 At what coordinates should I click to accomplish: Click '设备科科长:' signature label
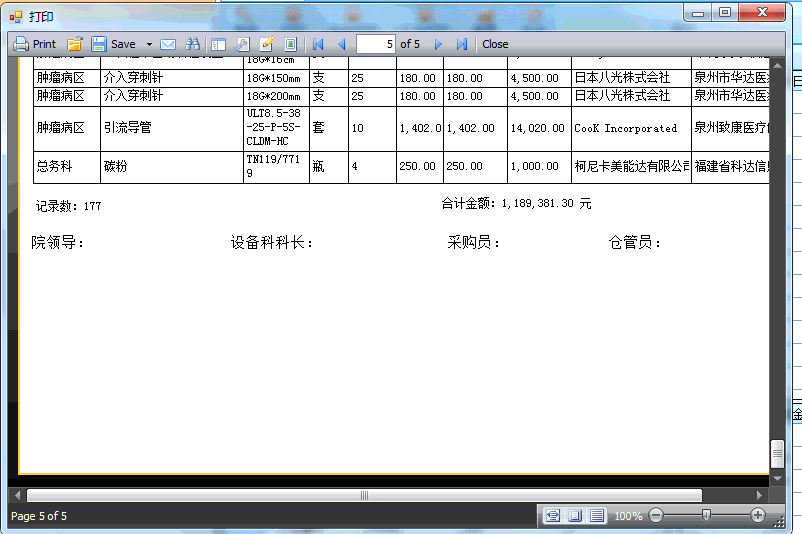271,242
